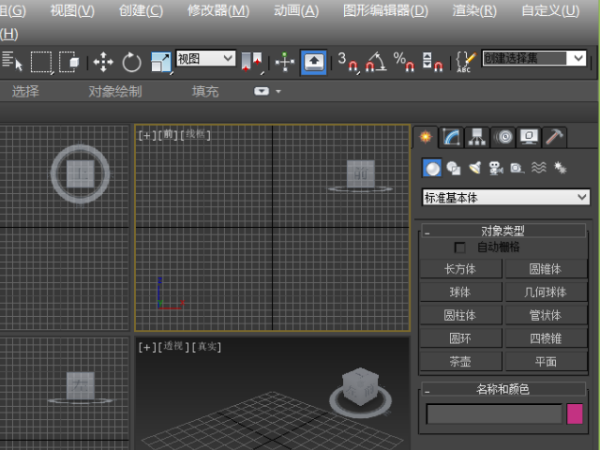The image size is (600, 450).
Task: Open the 视图 coordinate system dropdown
Action: (206, 59)
